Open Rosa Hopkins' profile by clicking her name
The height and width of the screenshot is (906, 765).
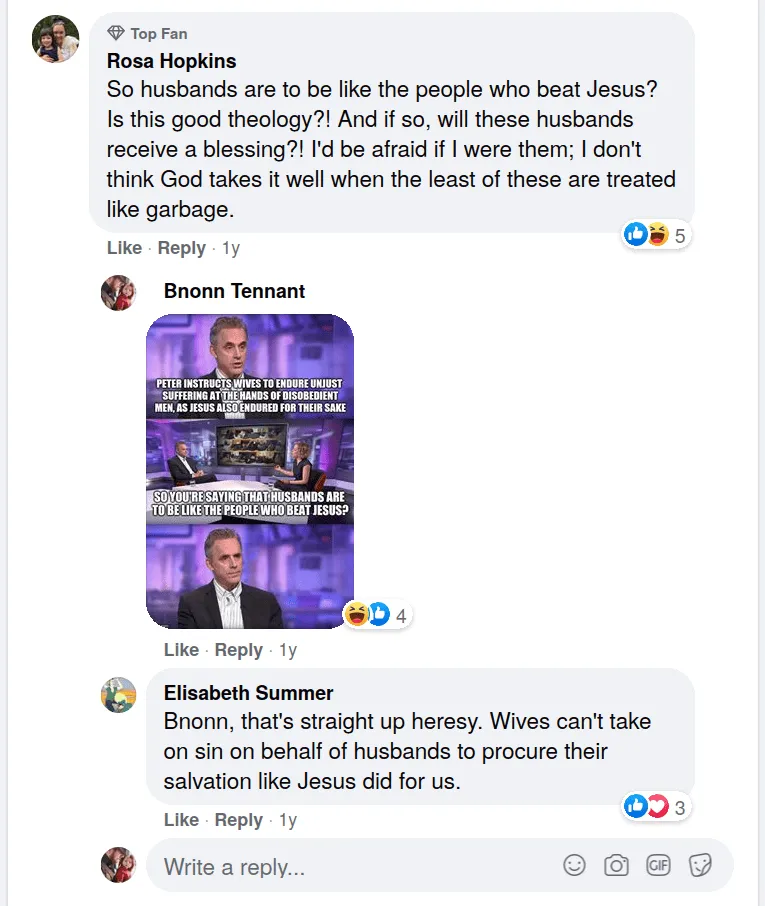pos(170,61)
